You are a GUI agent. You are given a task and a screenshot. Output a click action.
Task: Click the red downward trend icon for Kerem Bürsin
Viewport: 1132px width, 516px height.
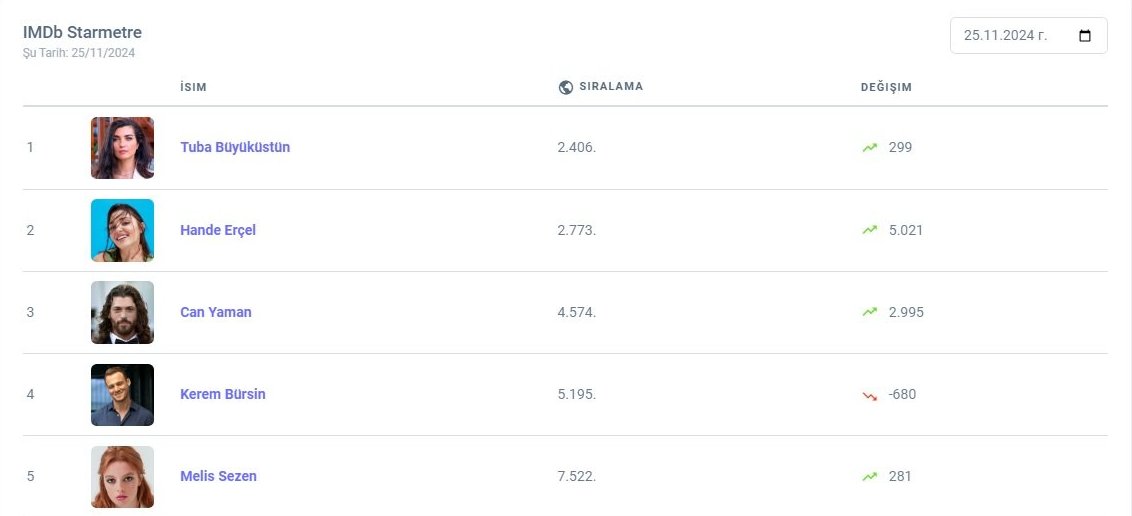click(870, 395)
